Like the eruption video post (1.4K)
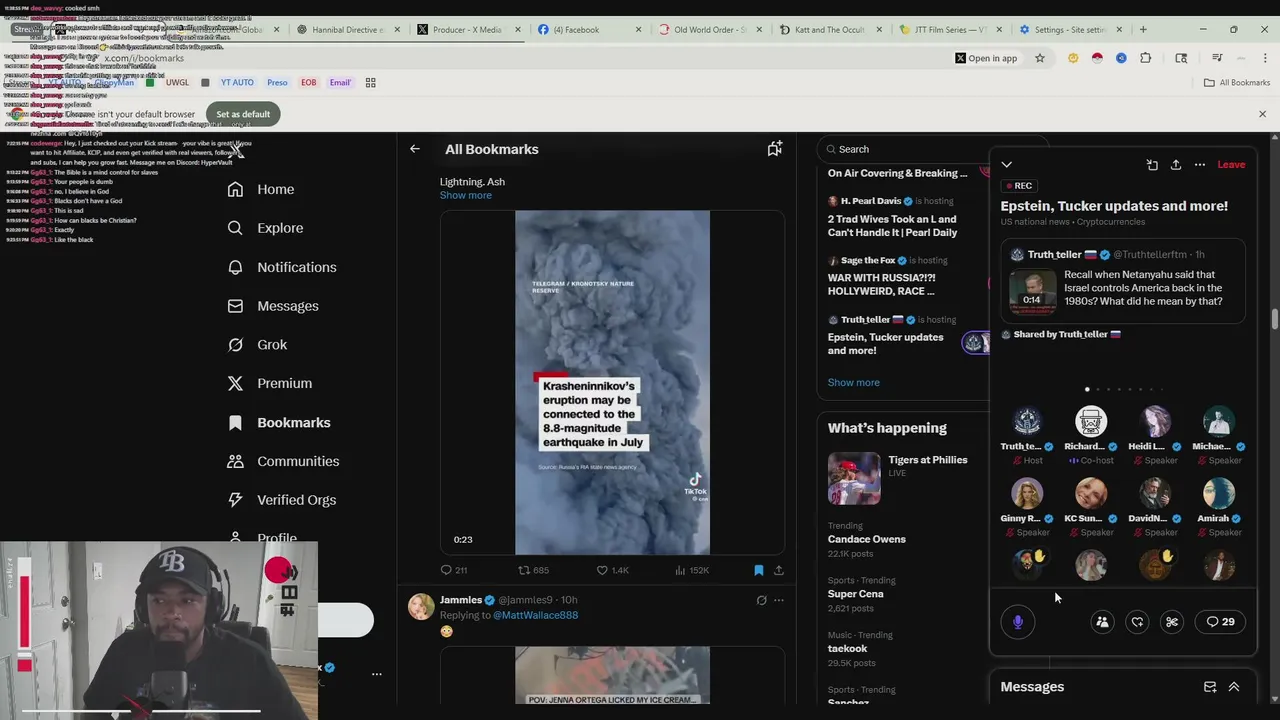1280x720 pixels. pyautogui.click(x=612, y=570)
